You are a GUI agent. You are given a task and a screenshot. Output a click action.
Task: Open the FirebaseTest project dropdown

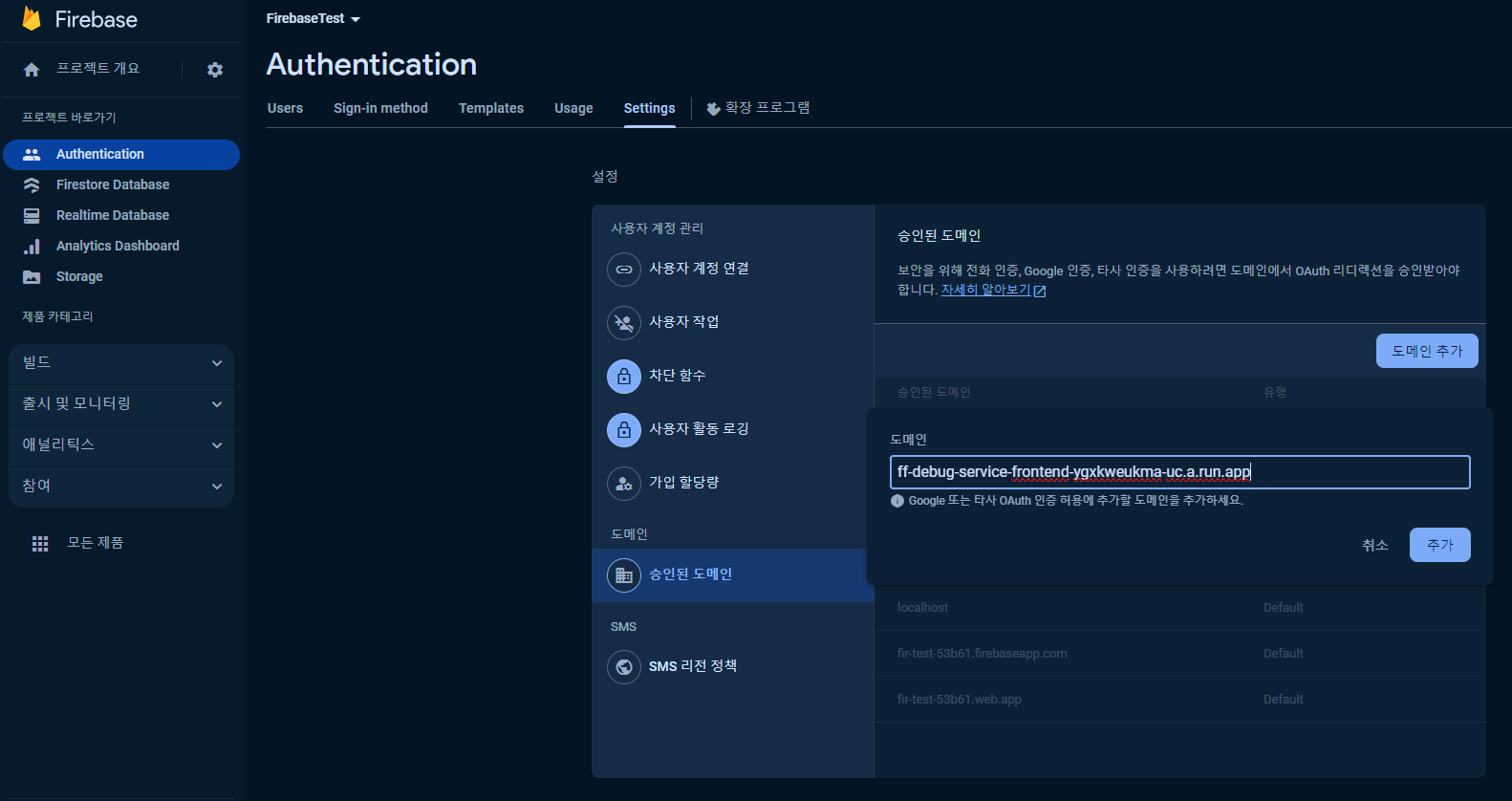coord(313,18)
